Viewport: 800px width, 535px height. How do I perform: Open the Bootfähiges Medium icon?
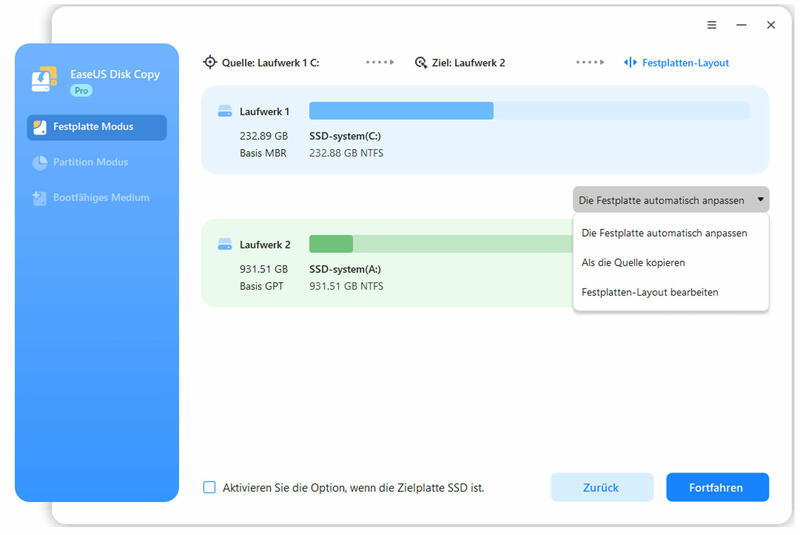(39, 198)
